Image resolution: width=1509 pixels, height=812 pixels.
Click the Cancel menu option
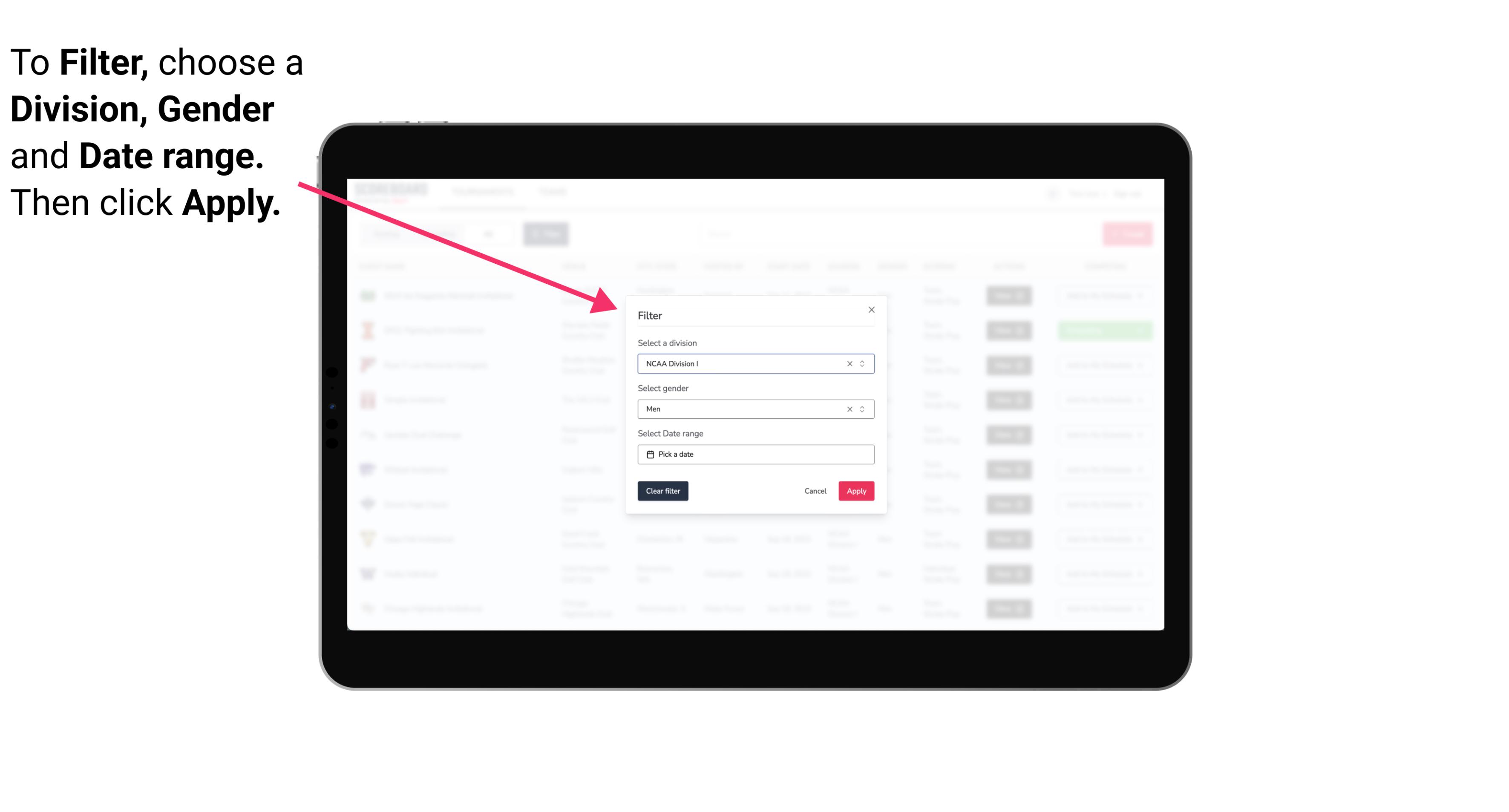point(816,491)
